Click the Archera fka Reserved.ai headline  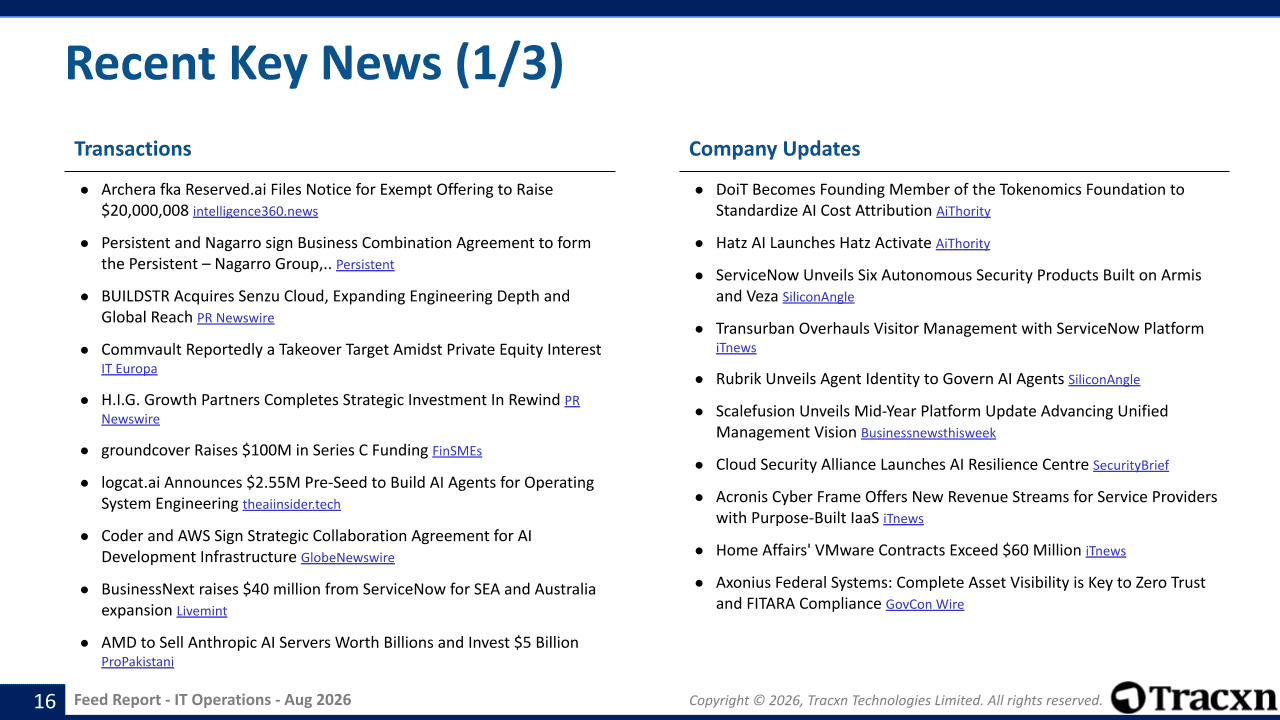pos(327,200)
